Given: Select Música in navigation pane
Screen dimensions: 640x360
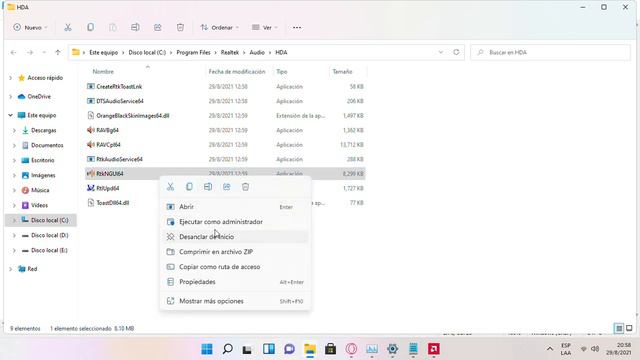Looking at the screenshot, I should 40,190.
